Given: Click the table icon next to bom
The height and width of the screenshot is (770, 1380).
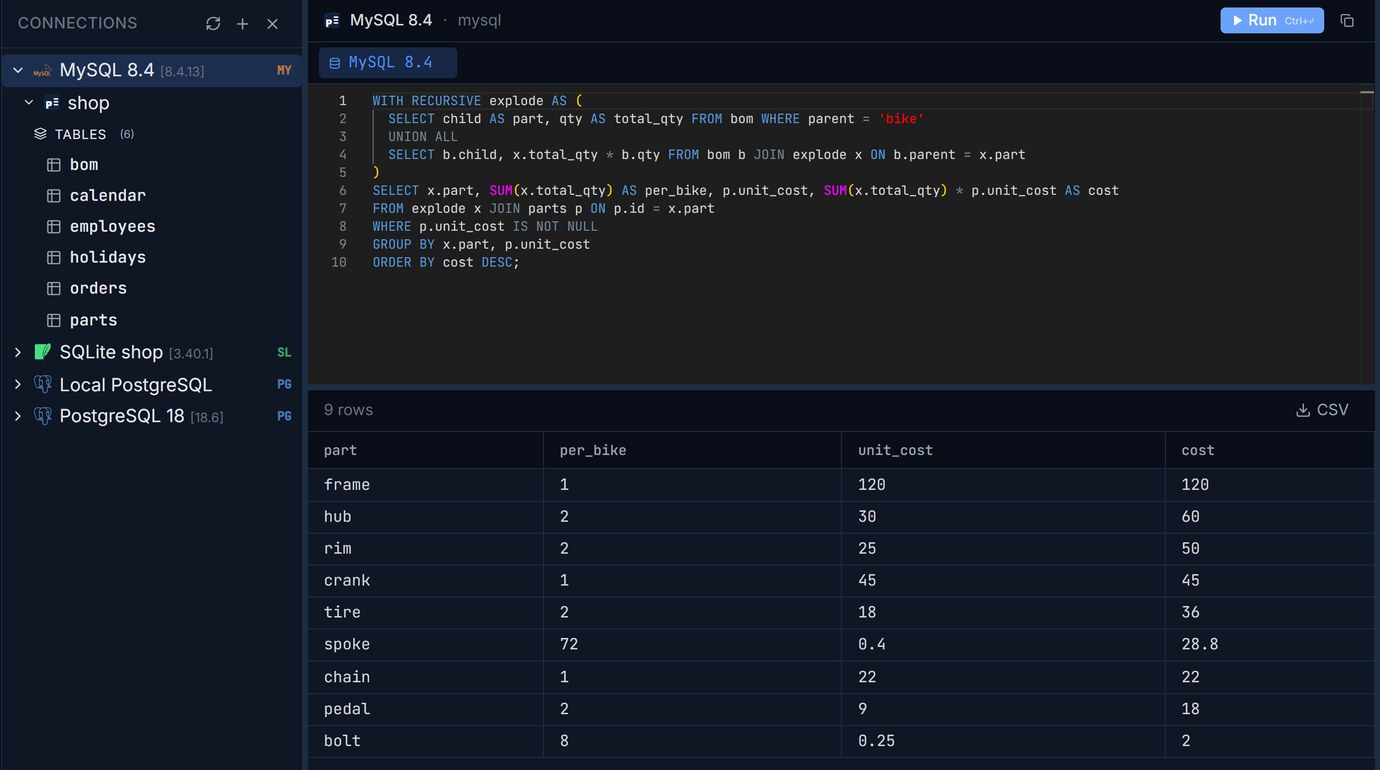Looking at the screenshot, I should pyautogui.click(x=54, y=165).
